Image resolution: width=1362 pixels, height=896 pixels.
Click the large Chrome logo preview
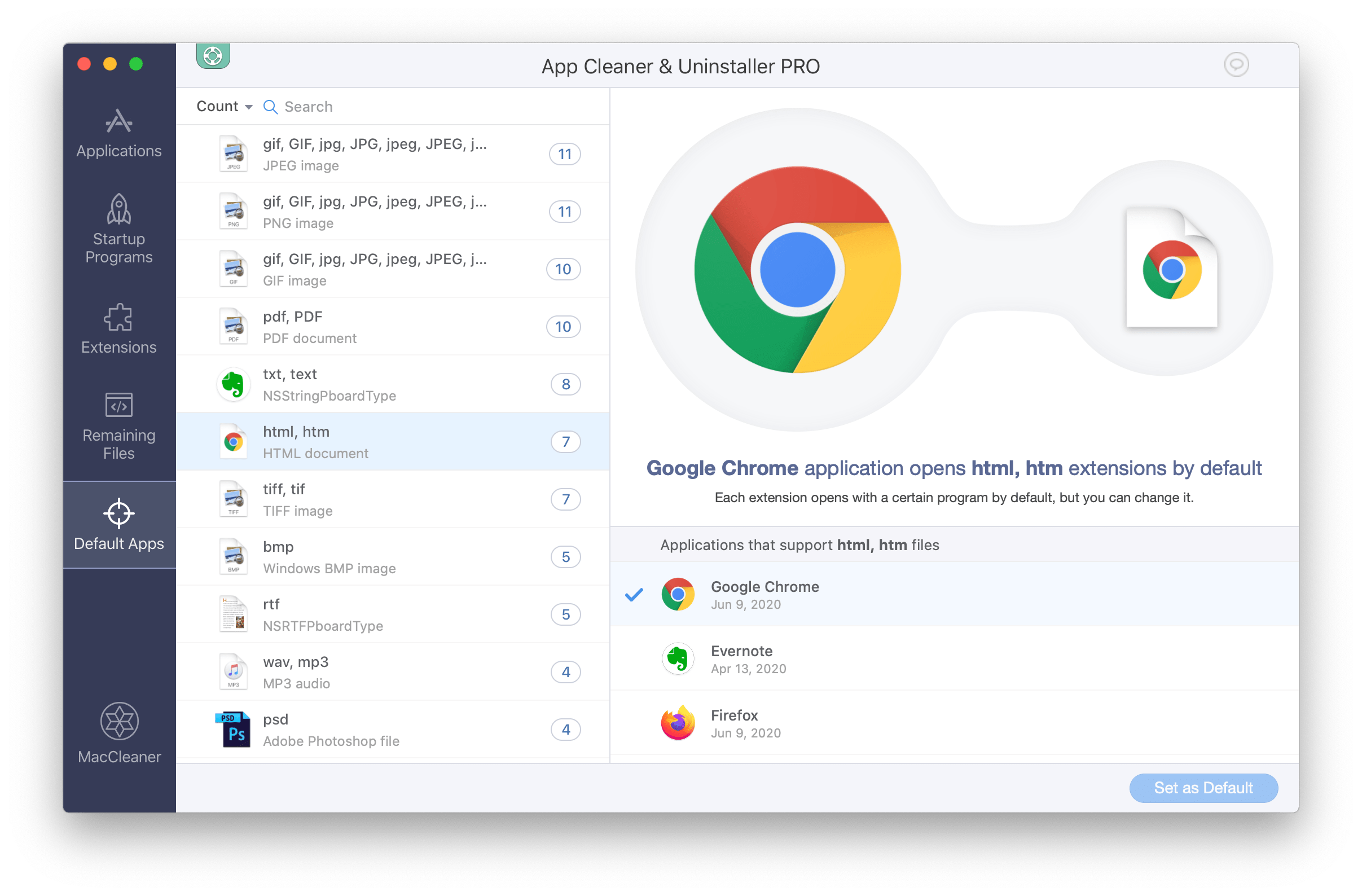pyautogui.click(x=797, y=270)
